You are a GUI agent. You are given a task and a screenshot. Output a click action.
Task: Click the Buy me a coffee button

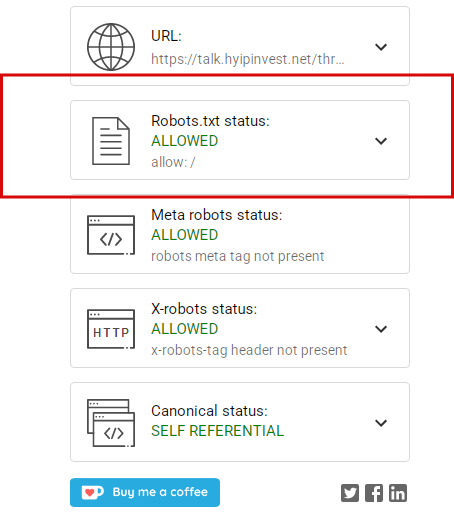[145, 492]
